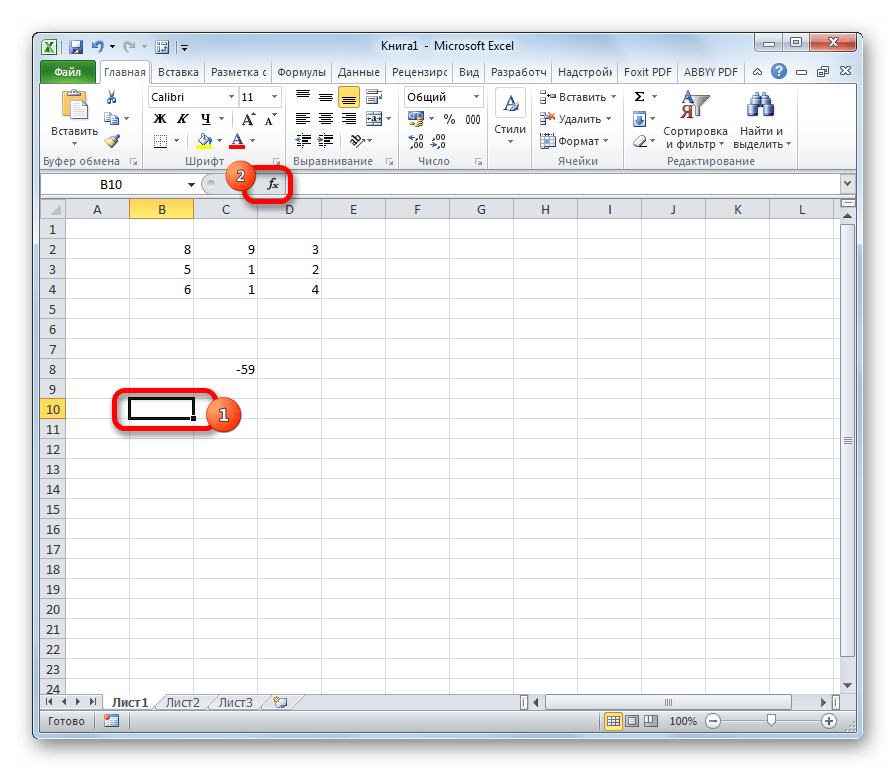896x772 pixels.
Task: Select the Format Painter brush icon
Action: tap(112, 141)
